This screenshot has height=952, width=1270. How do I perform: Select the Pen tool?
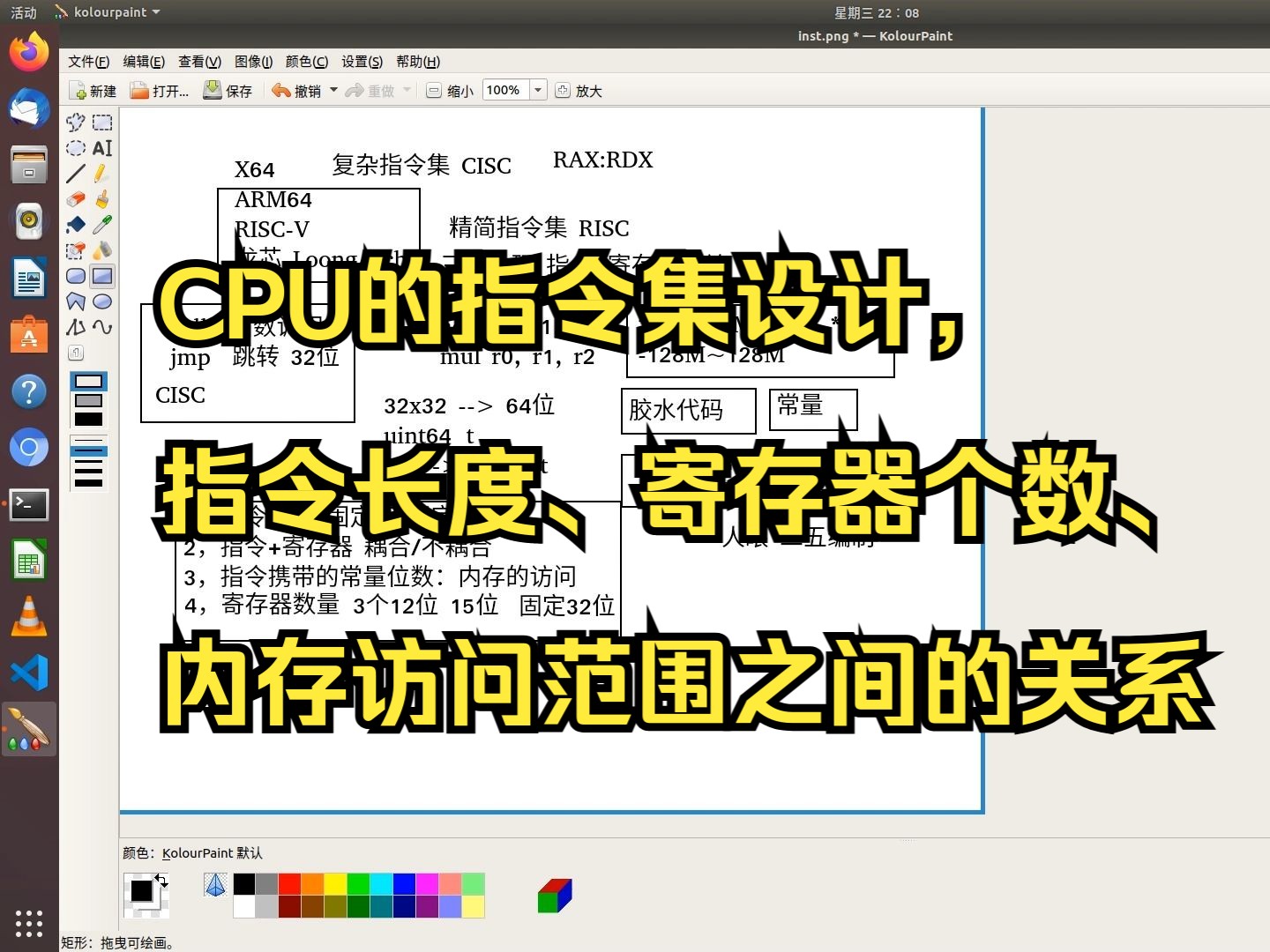click(x=102, y=174)
